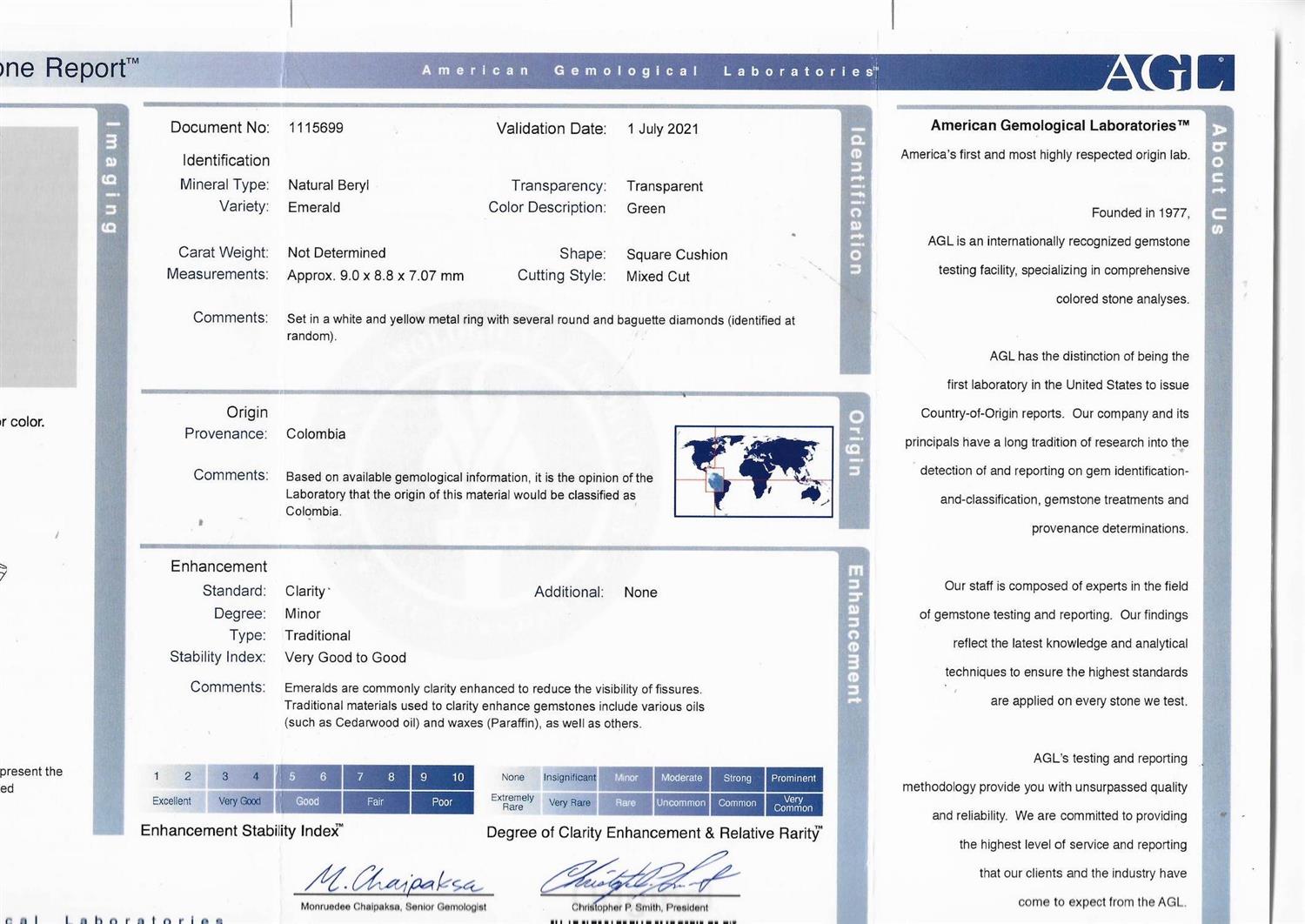Screen dimensions: 1305x924
Task: Click the 'Very Good' stability index cell
Action: click(x=239, y=801)
